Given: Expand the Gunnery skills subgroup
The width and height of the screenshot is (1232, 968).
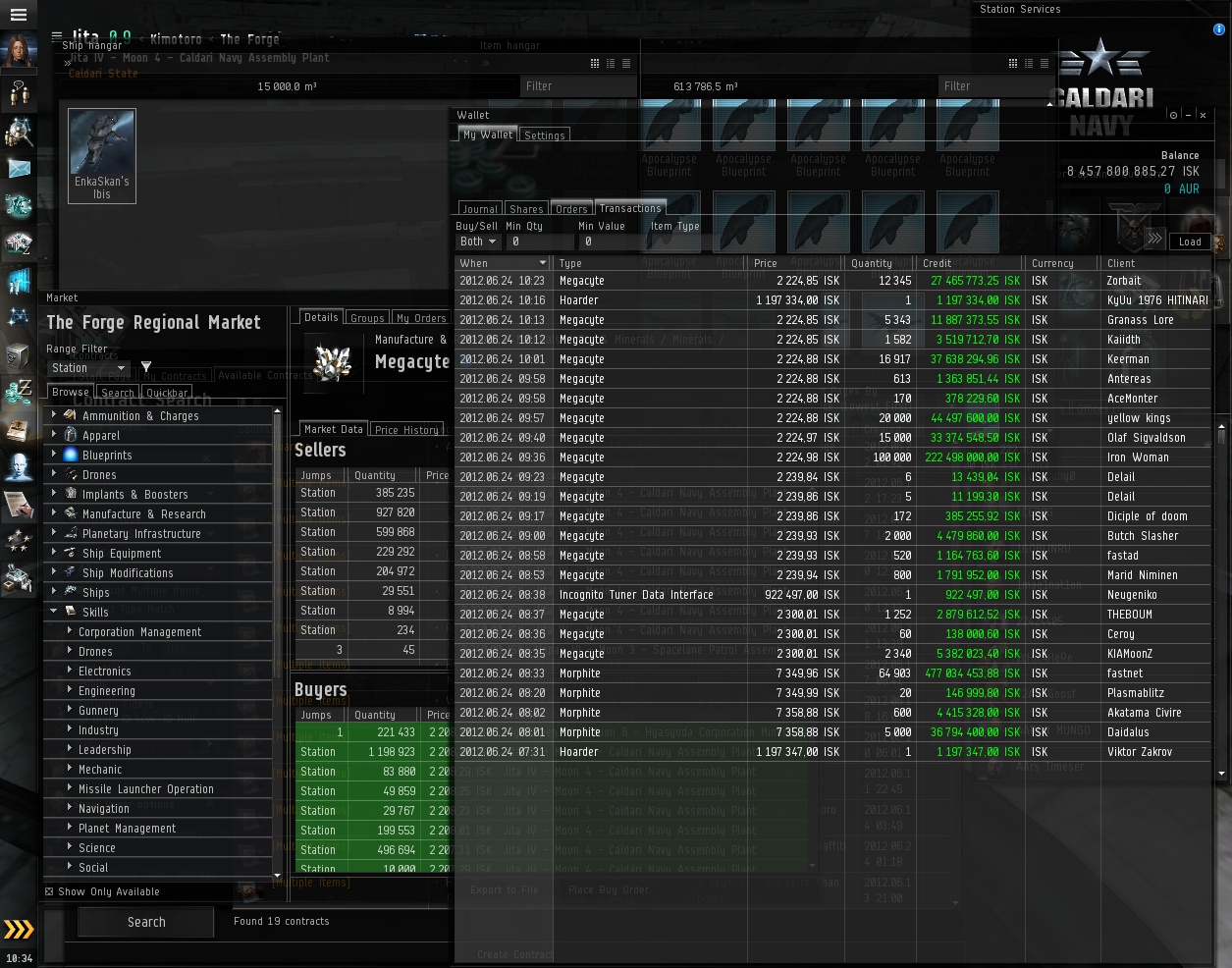Looking at the screenshot, I should click(69, 710).
